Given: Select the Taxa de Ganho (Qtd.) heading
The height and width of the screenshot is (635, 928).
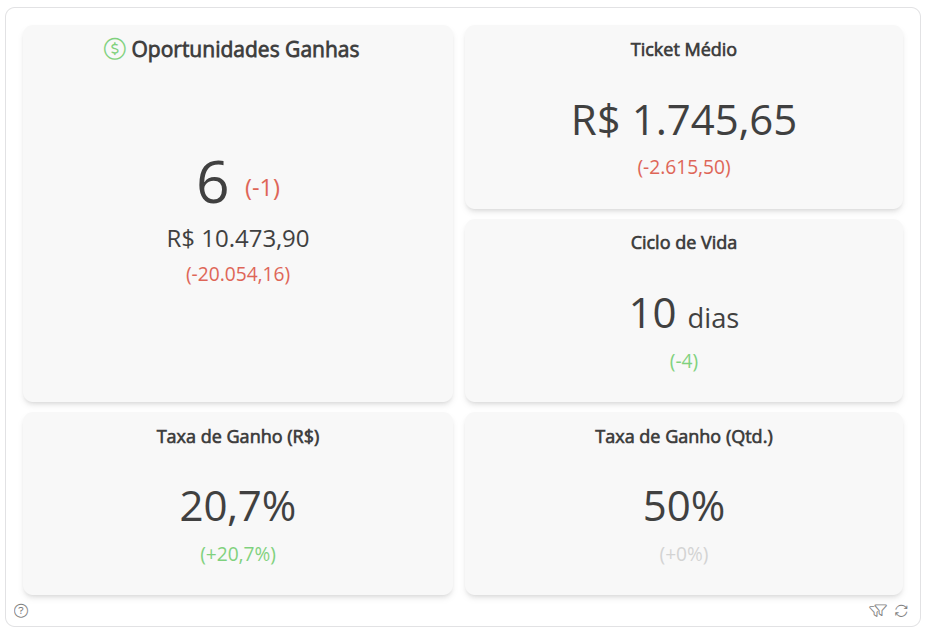Looking at the screenshot, I should 684,437.
